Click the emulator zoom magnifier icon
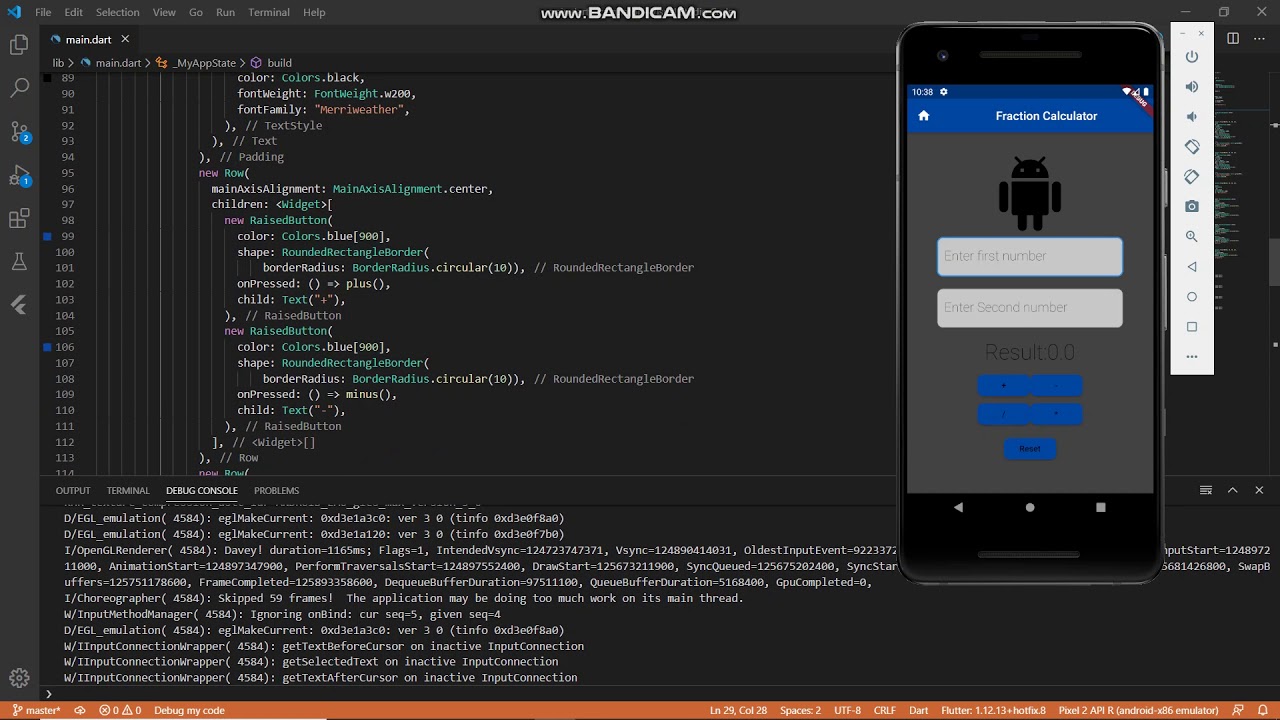This screenshot has height=720, width=1280. [x=1192, y=237]
